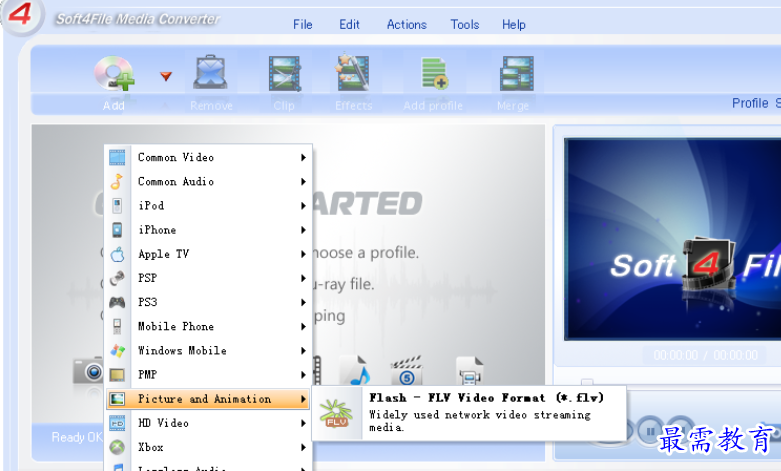Click the Apple TV apple icon

tap(117, 254)
